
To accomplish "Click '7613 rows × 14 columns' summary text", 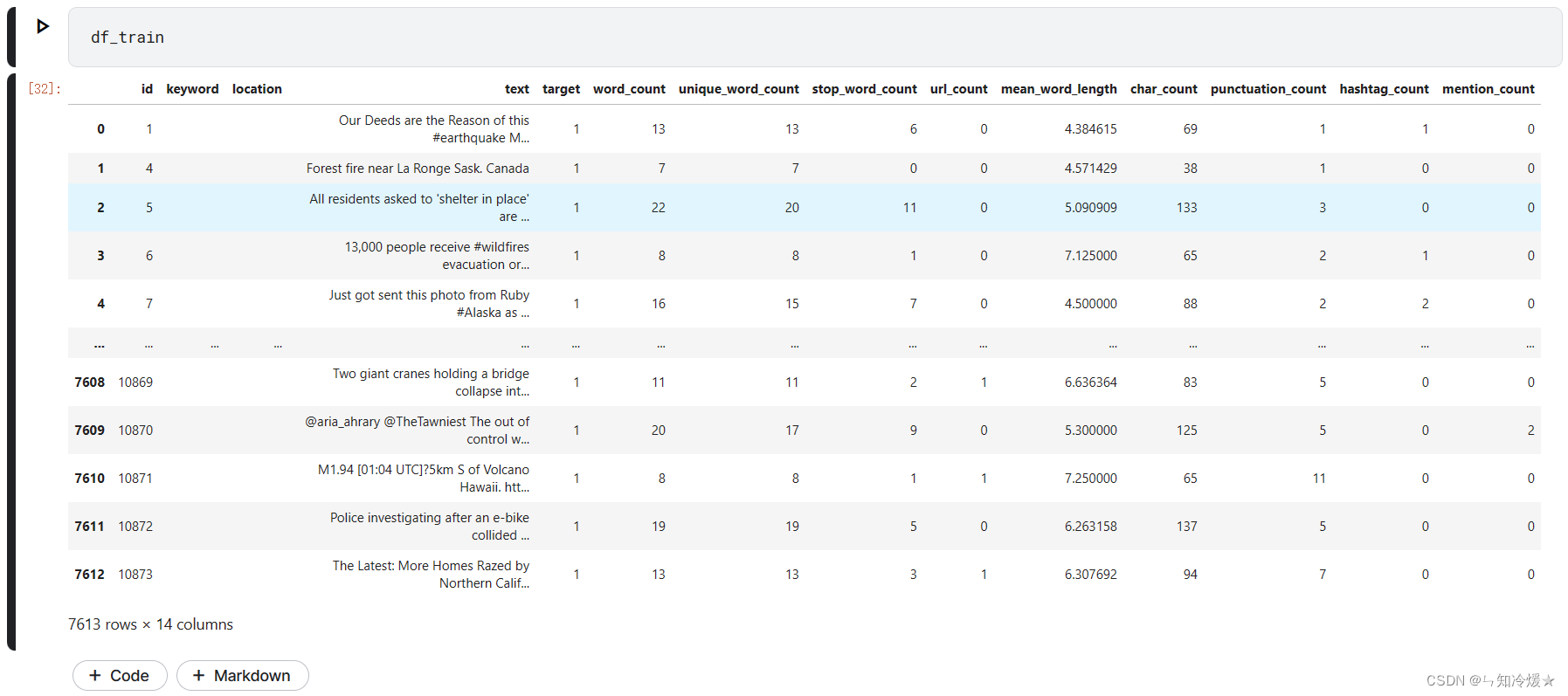I will [x=150, y=624].
